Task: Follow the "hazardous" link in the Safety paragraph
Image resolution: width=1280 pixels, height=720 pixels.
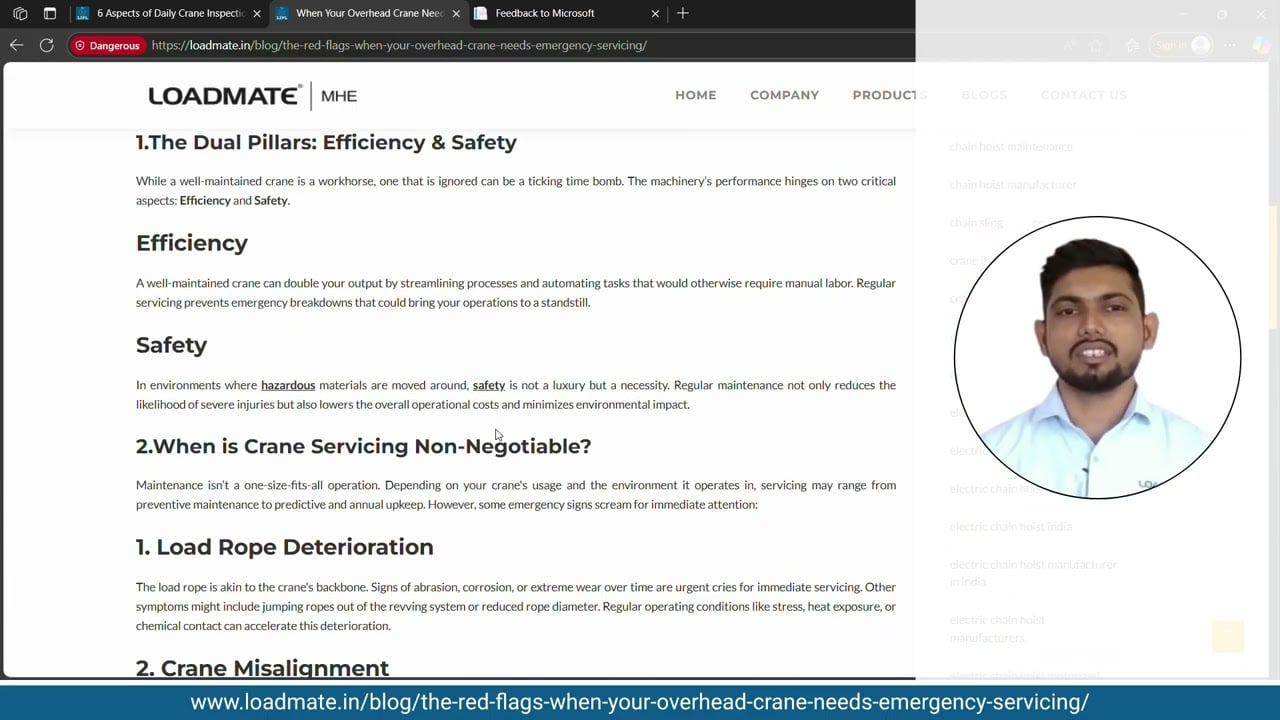Action: (288, 385)
